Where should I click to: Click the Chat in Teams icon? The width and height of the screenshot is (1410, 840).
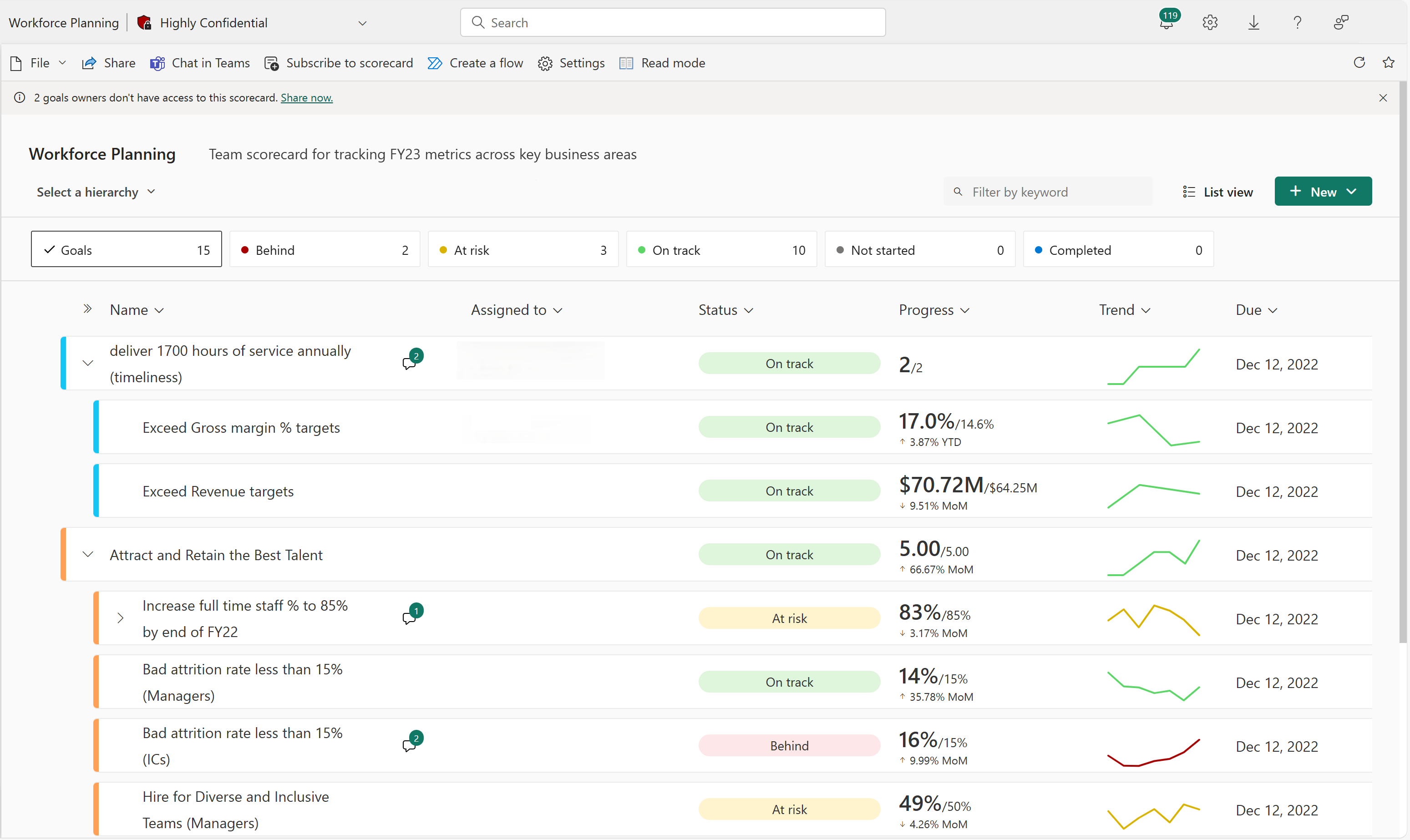[x=156, y=62]
